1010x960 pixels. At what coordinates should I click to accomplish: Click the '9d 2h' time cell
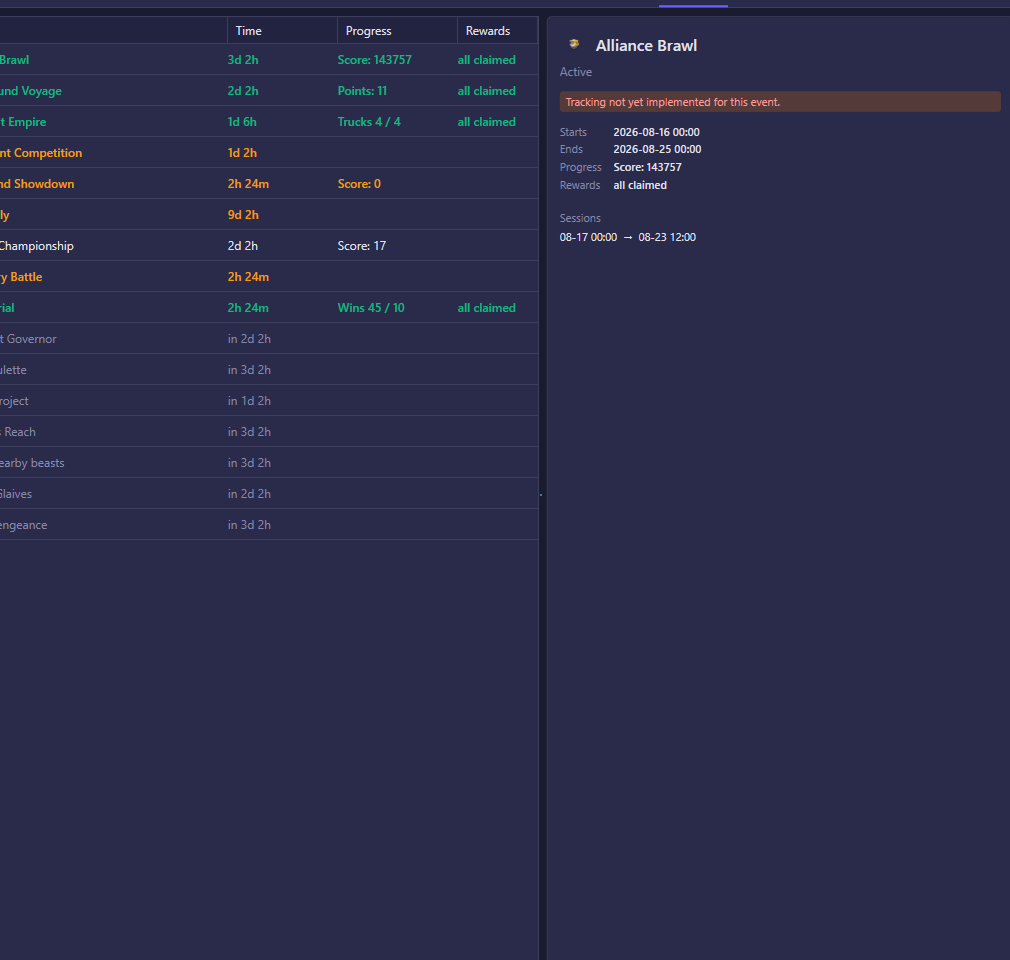click(243, 215)
